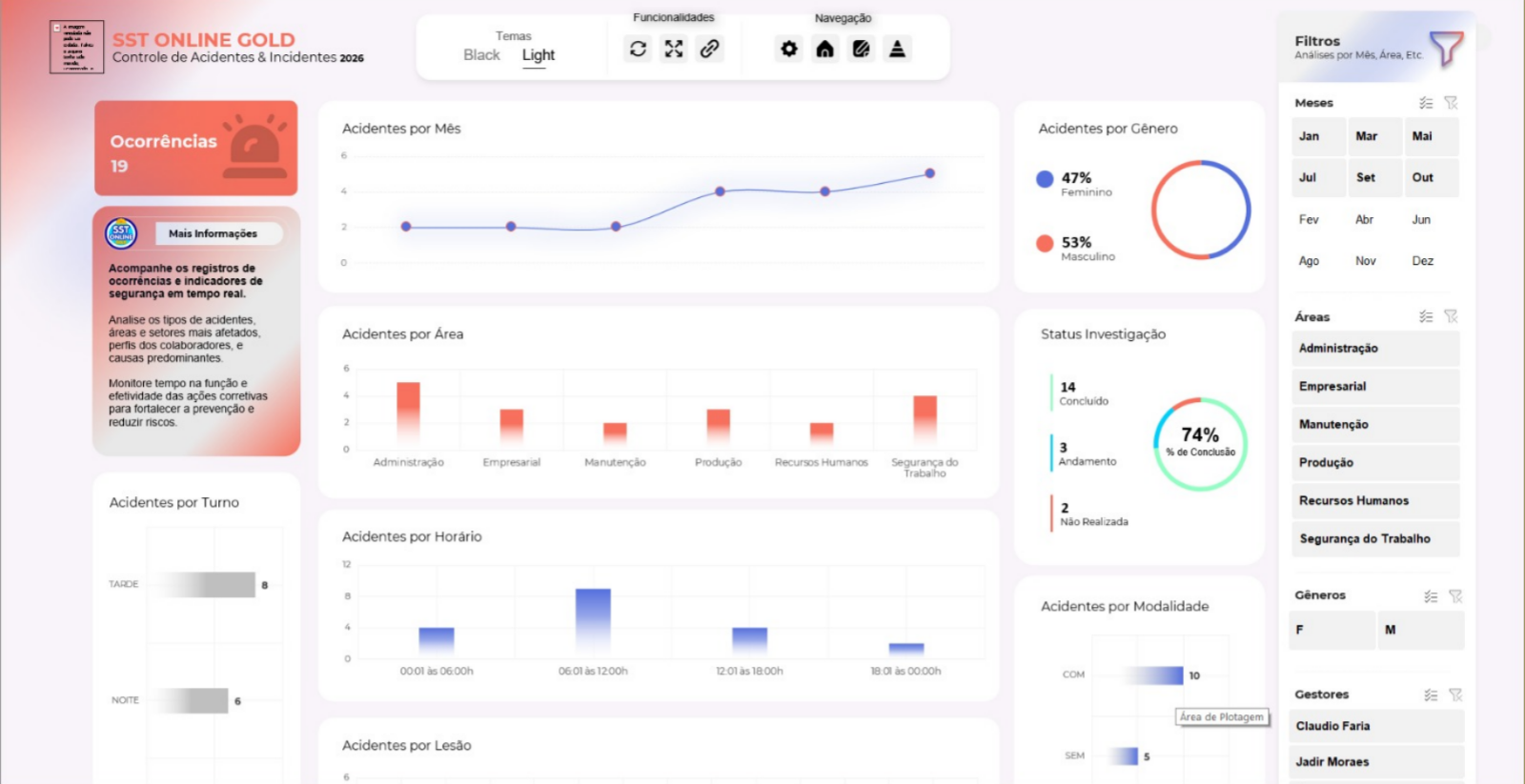This screenshot has width=1525, height=784.
Task: Clear the Gestores filter selection
Action: (1455, 695)
